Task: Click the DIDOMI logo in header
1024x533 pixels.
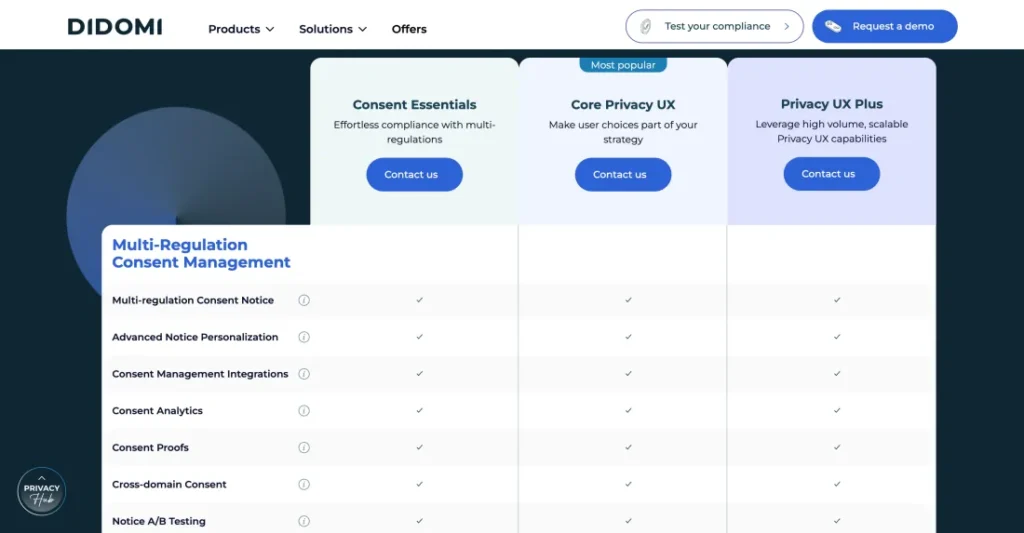Action: pyautogui.click(x=115, y=27)
